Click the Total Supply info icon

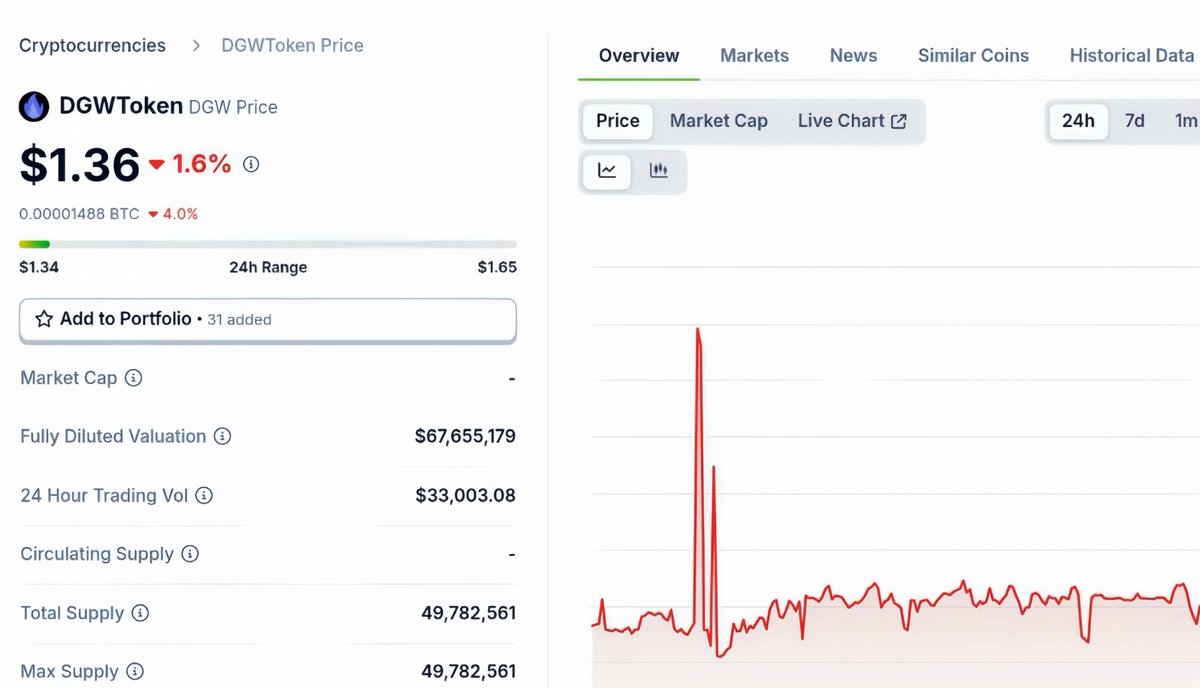pos(138,613)
